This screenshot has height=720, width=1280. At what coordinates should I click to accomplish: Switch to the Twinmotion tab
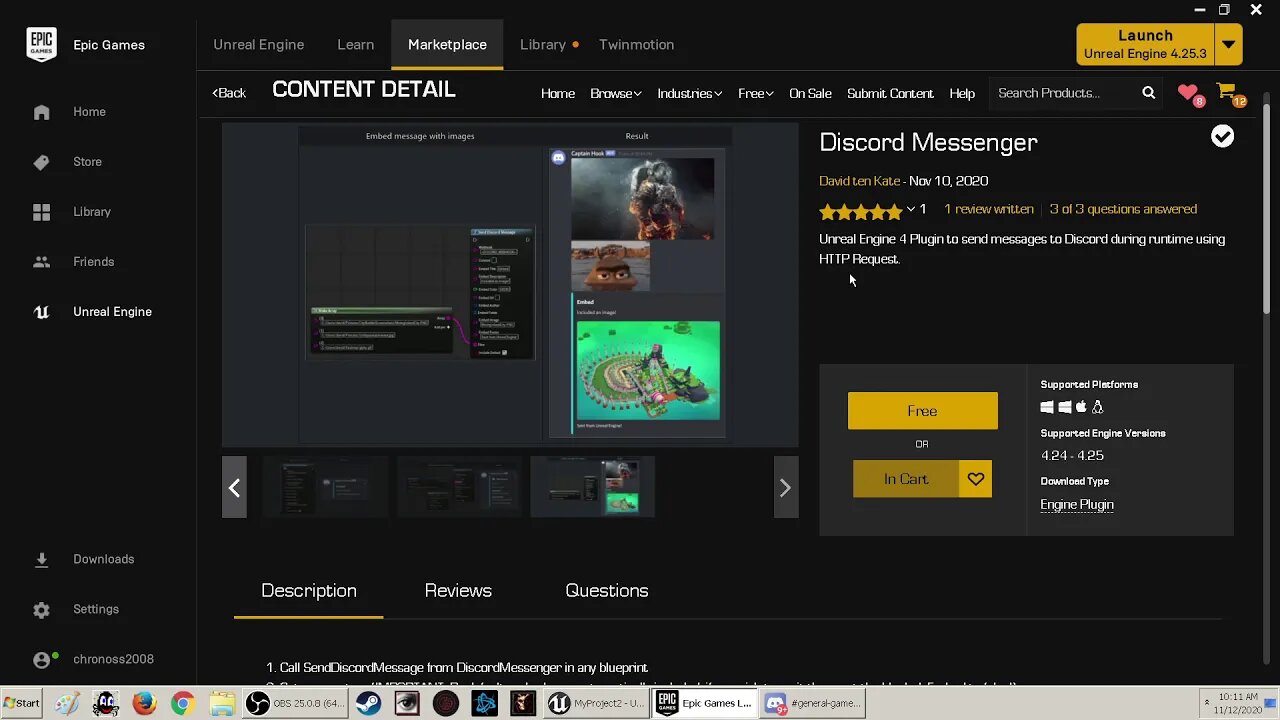coord(636,44)
